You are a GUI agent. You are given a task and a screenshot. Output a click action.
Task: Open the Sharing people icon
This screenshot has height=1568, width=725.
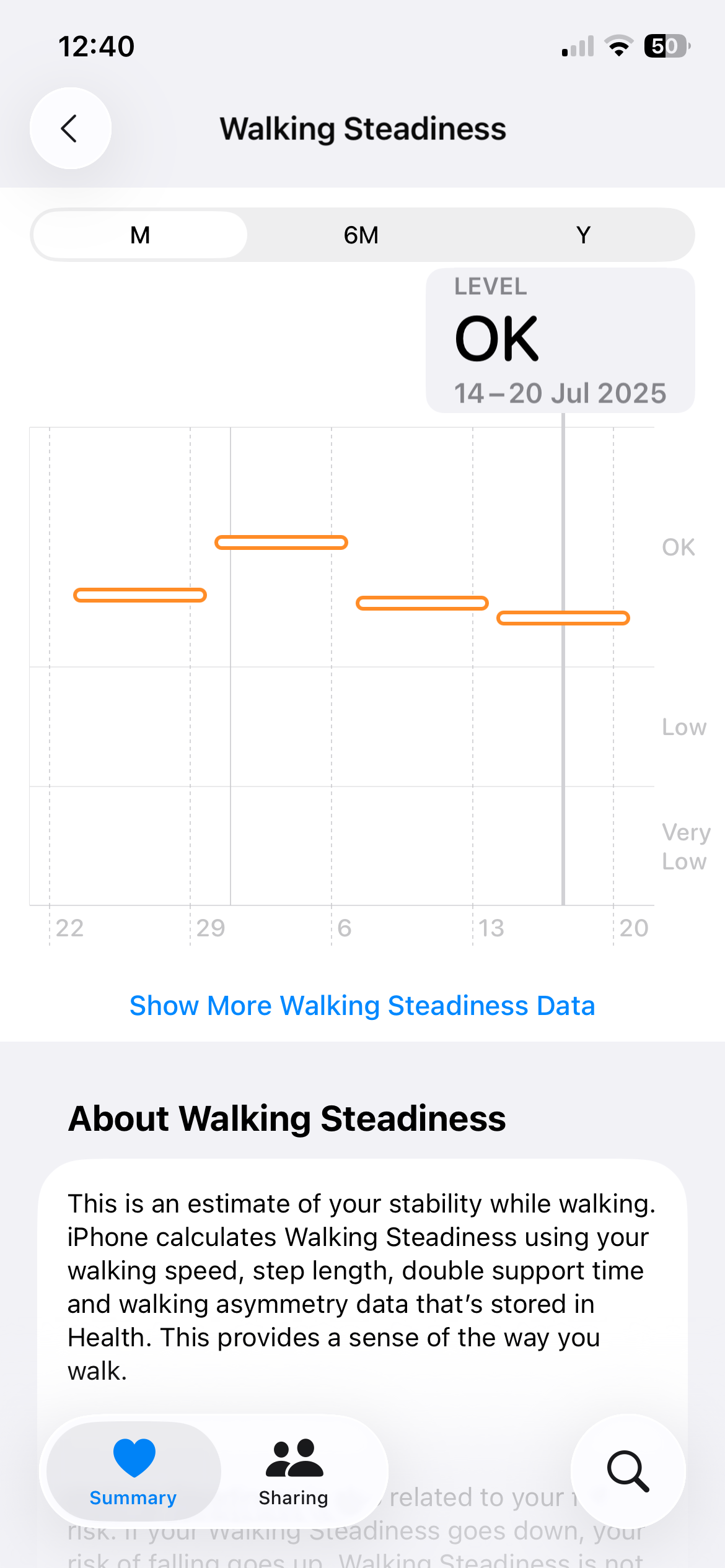[x=294, y=1458]
